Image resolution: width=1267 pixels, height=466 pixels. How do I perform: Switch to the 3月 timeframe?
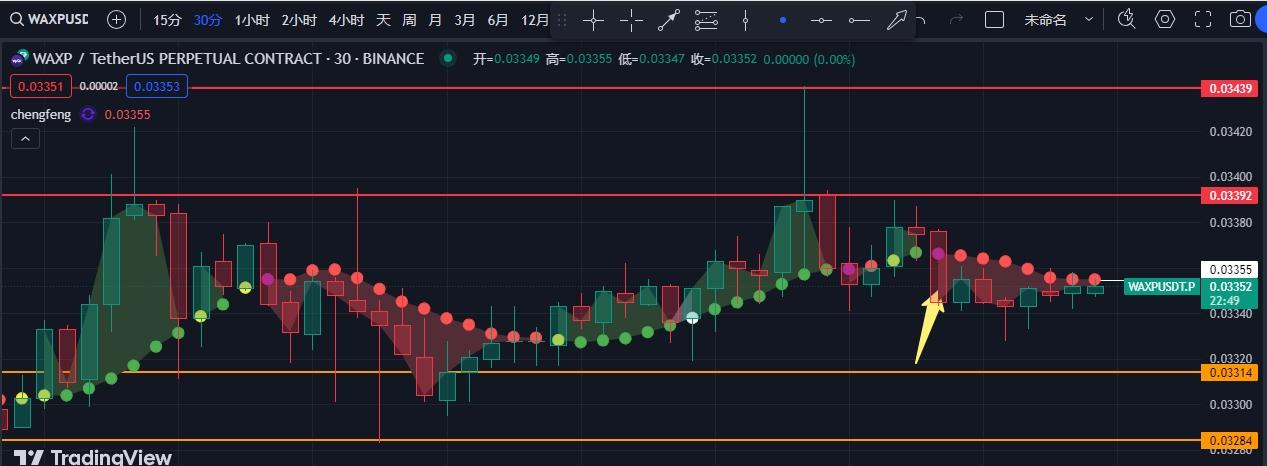point(465,19)
